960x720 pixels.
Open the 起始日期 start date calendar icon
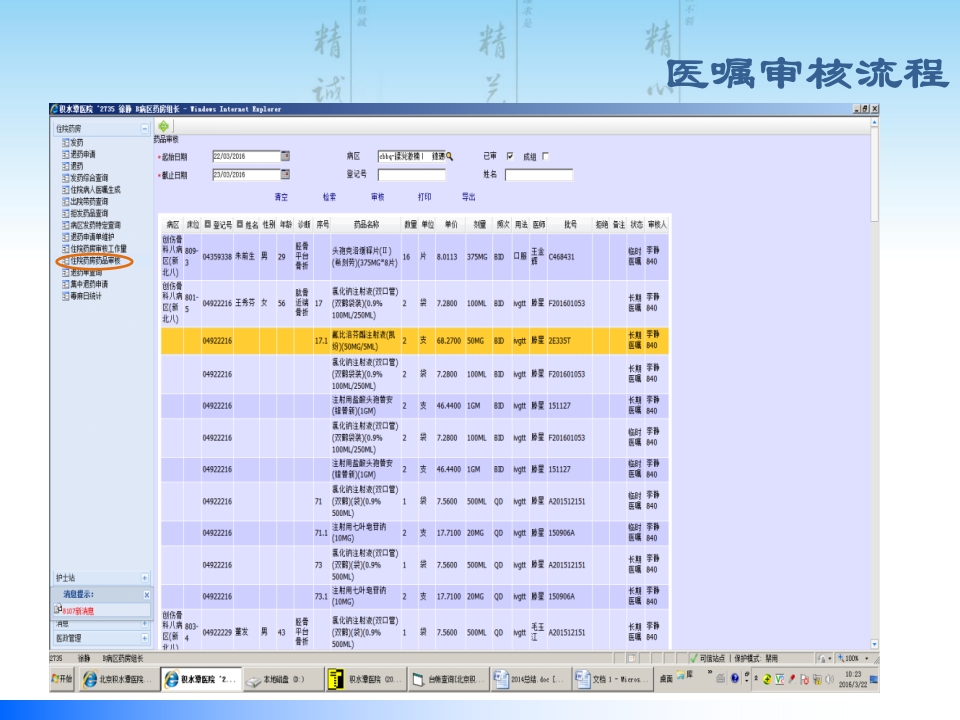pos(285,156)
